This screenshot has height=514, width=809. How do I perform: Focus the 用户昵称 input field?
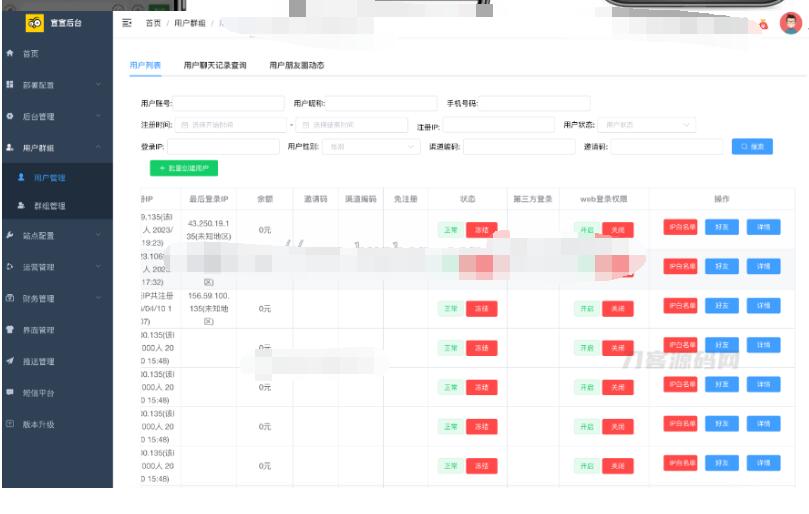(381, 103)
